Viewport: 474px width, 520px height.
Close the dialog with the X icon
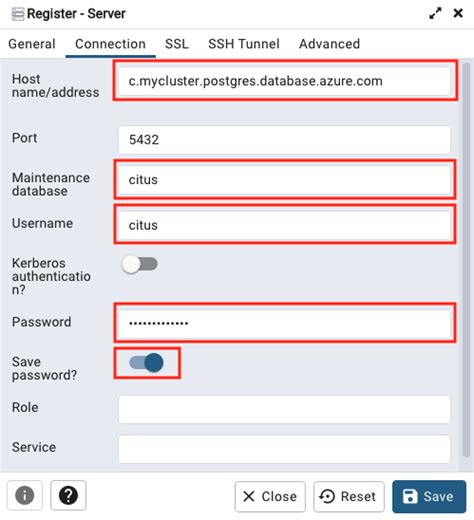pos(458,13)
